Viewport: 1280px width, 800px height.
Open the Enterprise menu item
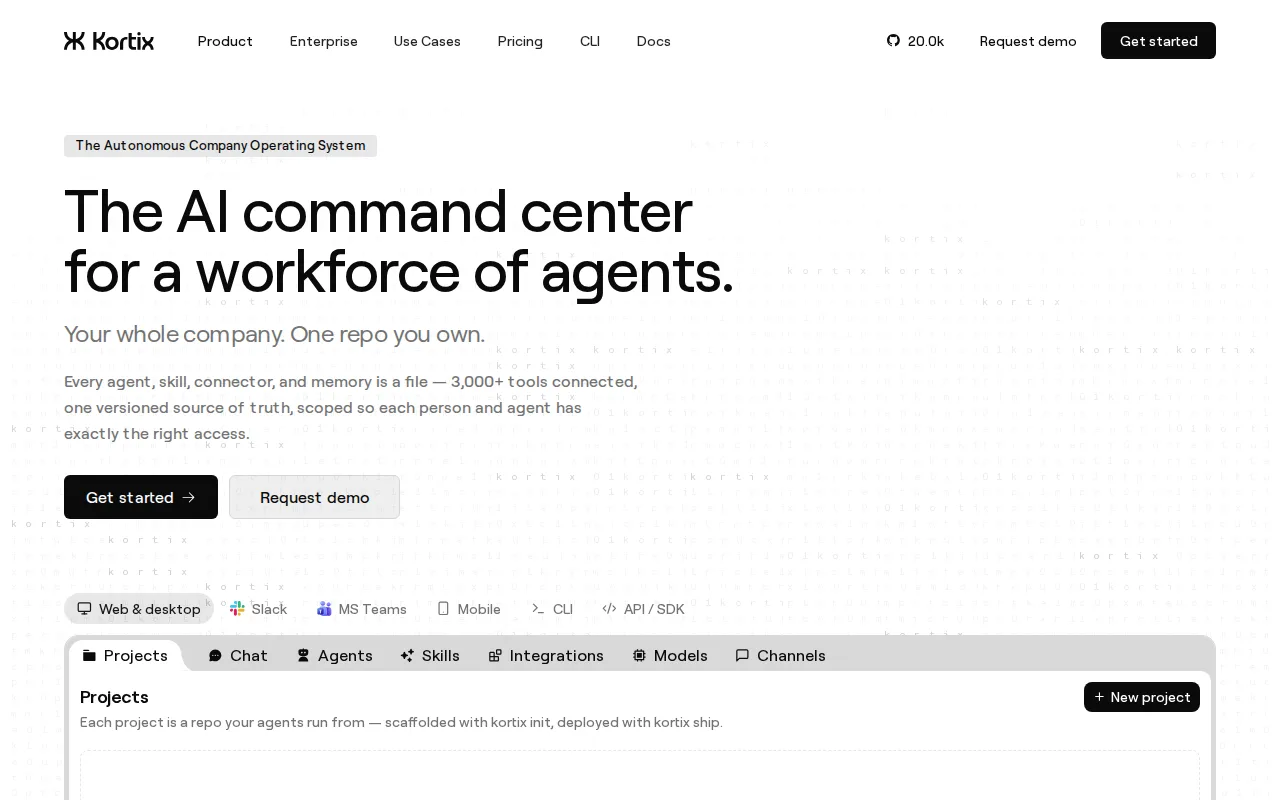tap(323, 41)
